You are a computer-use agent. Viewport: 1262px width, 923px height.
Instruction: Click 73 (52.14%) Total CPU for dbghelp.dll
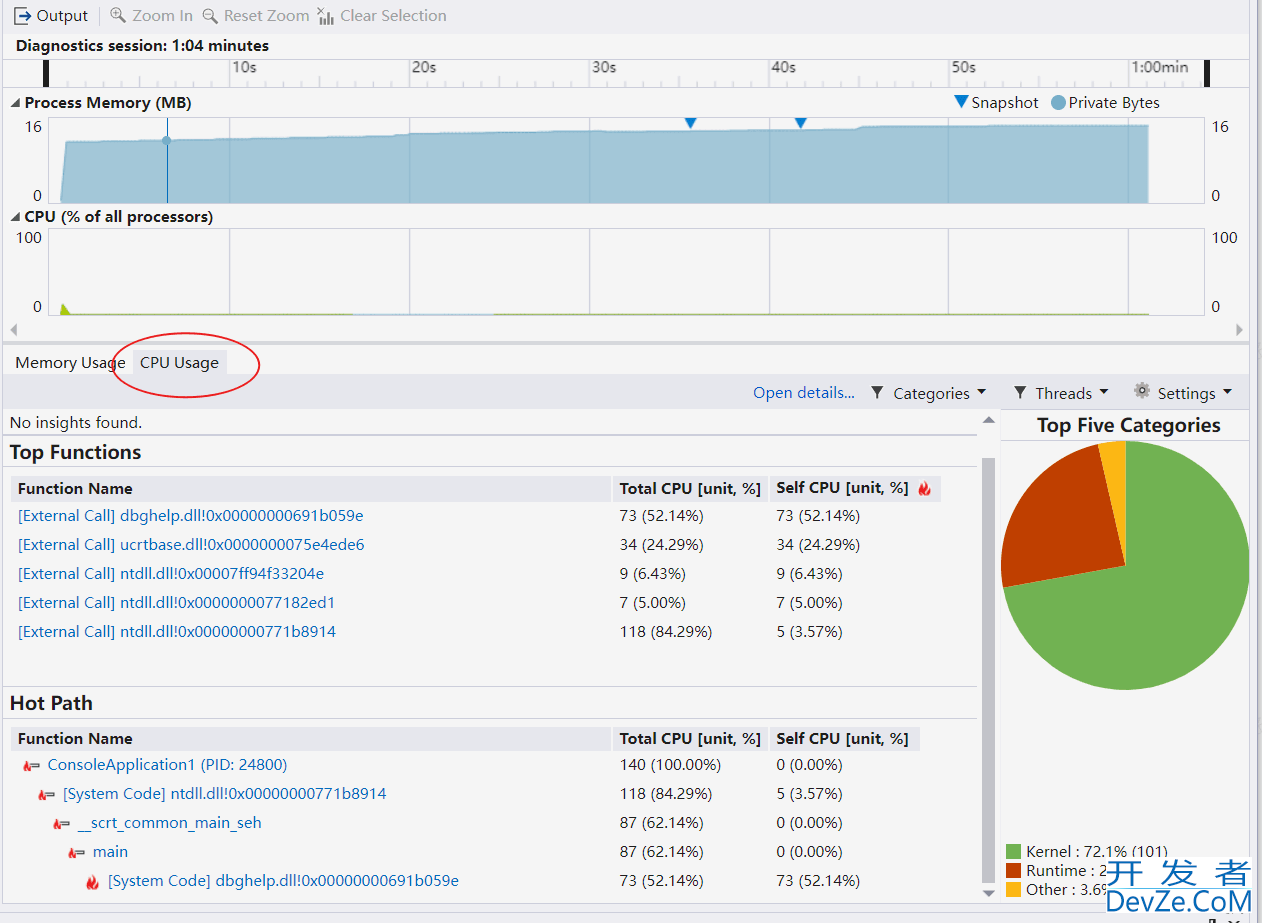661,516
